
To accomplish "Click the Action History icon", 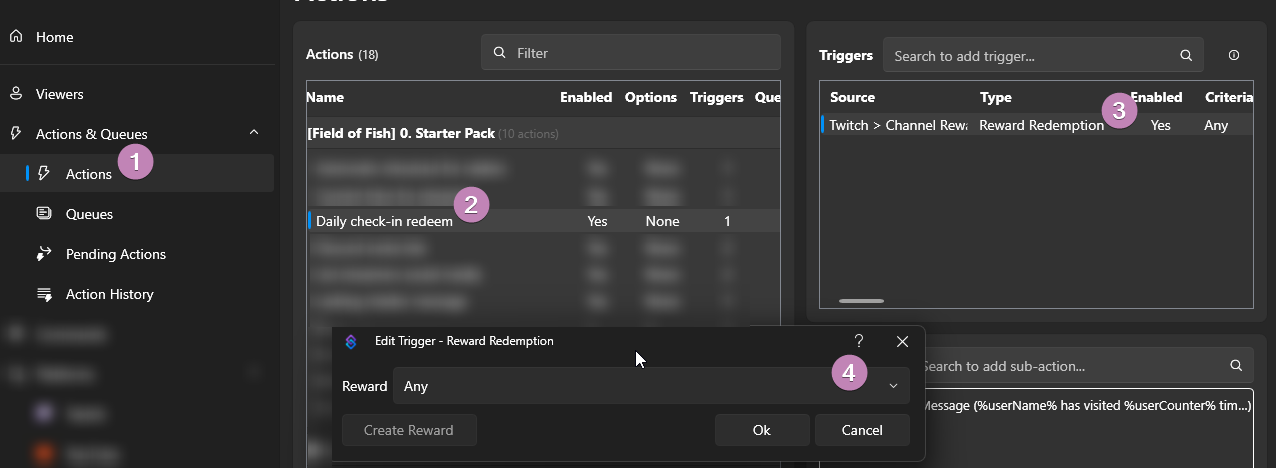I will coord(44,294).
